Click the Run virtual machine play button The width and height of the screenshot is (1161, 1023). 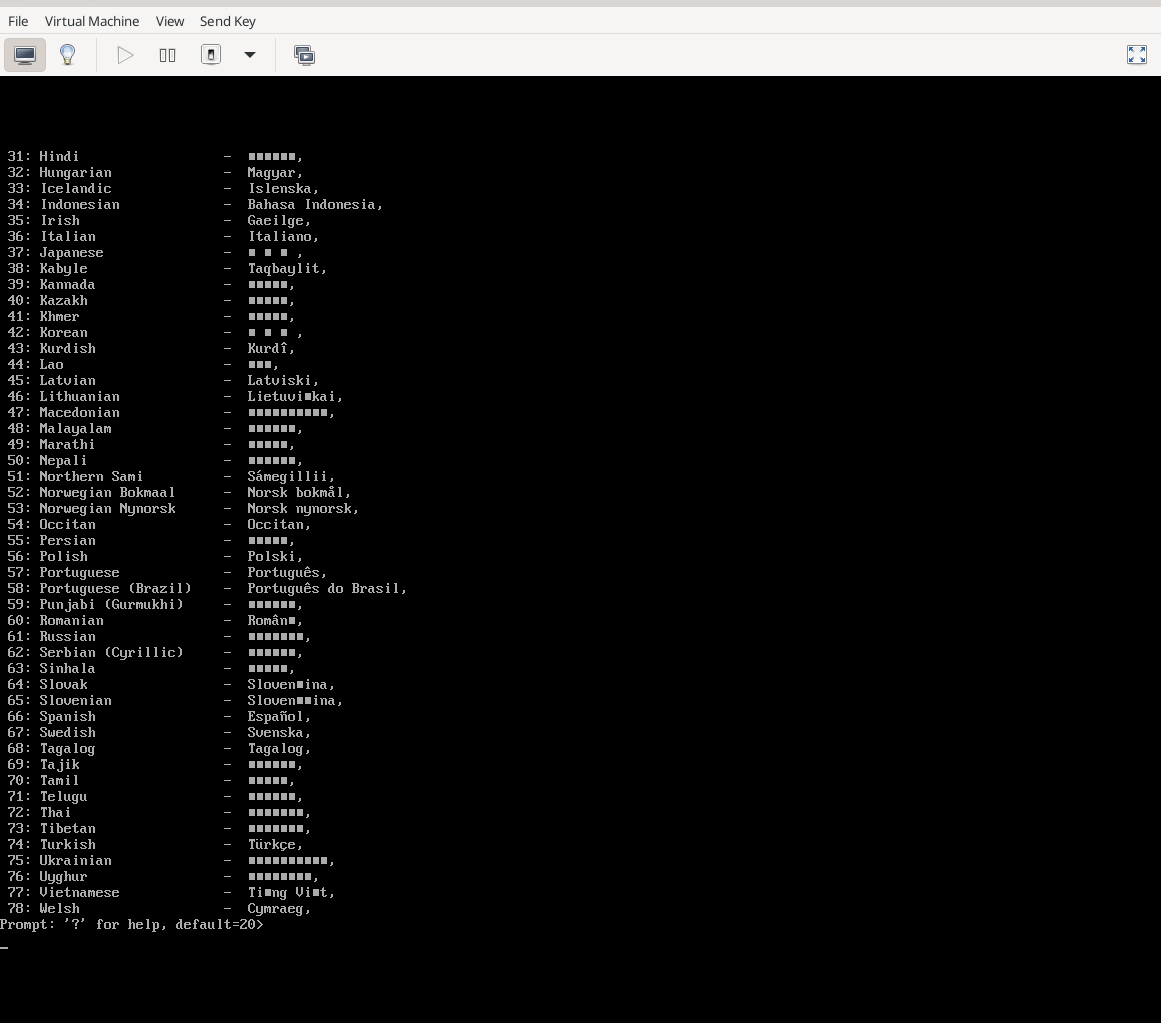(x=125, y=55)
